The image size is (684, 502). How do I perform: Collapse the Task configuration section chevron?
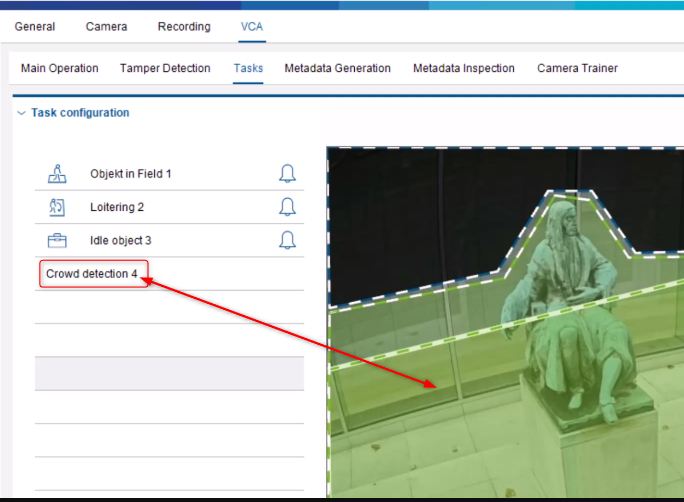click(x=21, y=113)
